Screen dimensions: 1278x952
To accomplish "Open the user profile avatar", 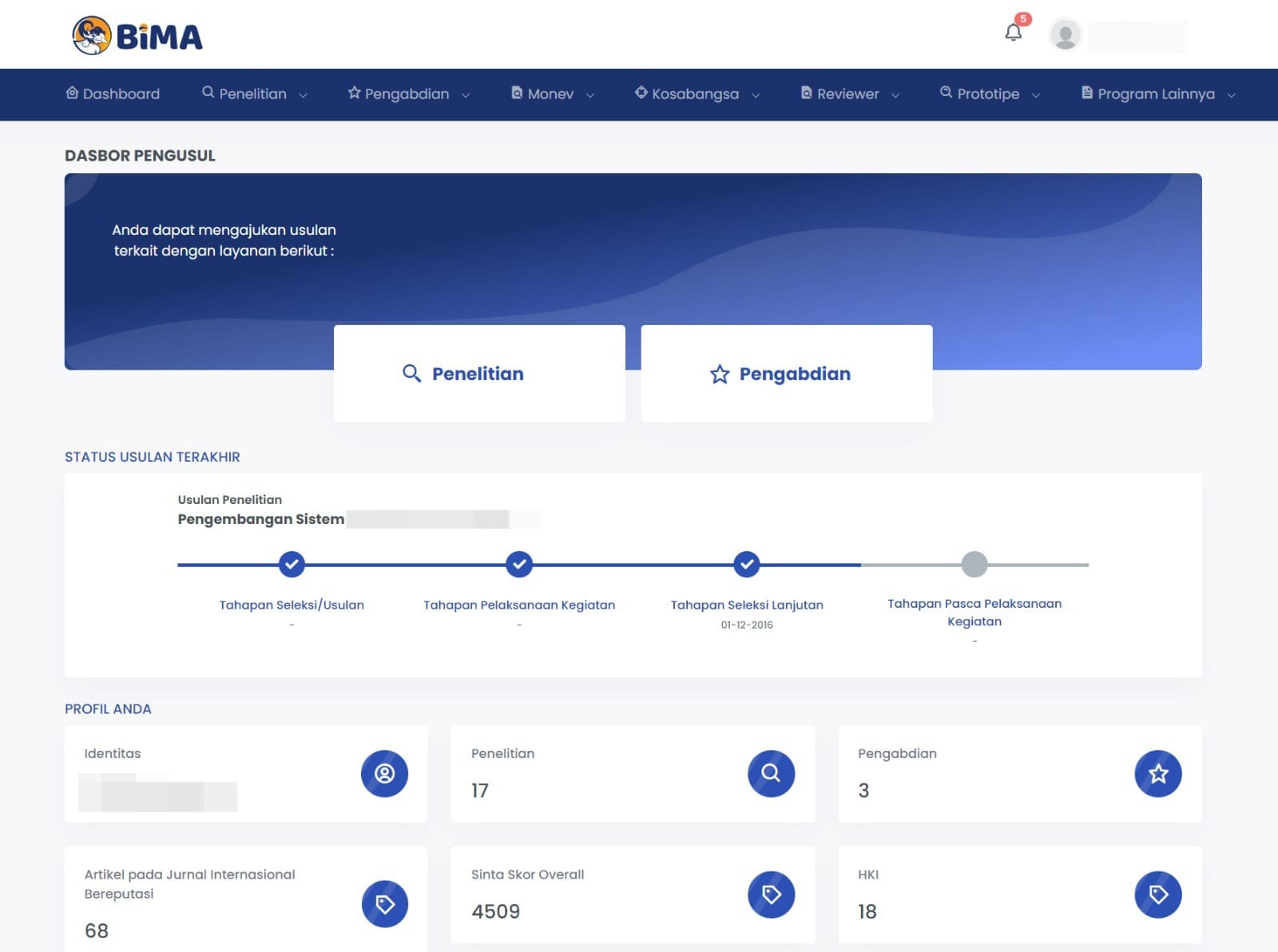I will coord(1063,34).
